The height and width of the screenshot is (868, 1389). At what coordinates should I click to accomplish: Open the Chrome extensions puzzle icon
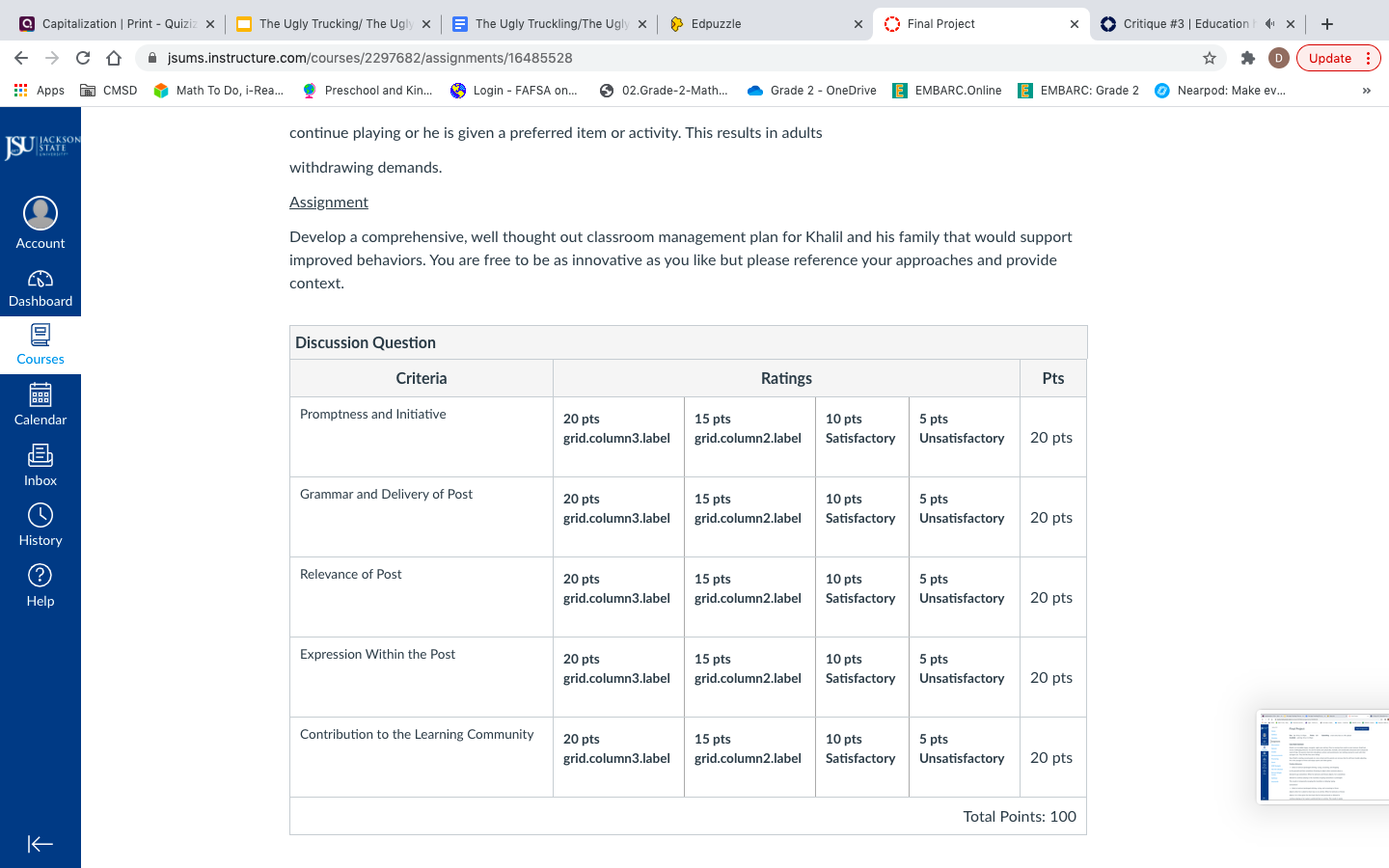tap(1247, 58)
